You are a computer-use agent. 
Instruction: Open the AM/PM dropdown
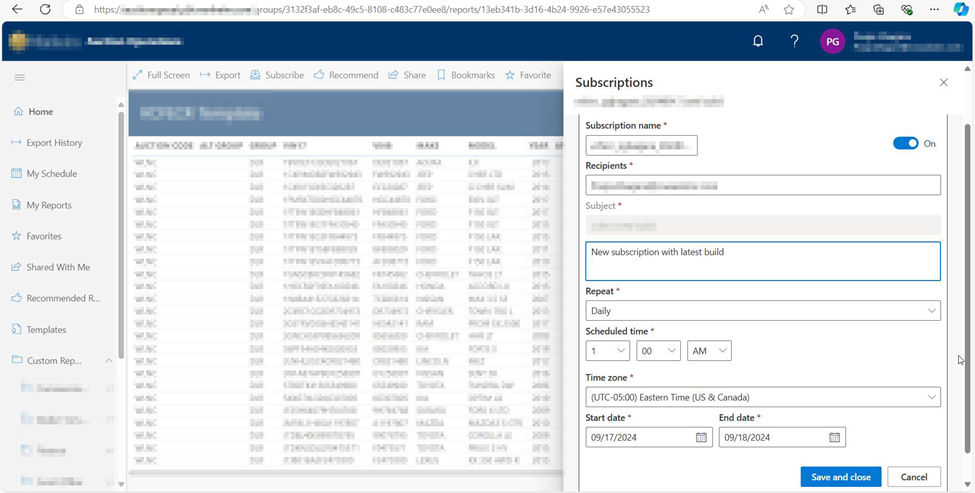click(x=709, y=351)
